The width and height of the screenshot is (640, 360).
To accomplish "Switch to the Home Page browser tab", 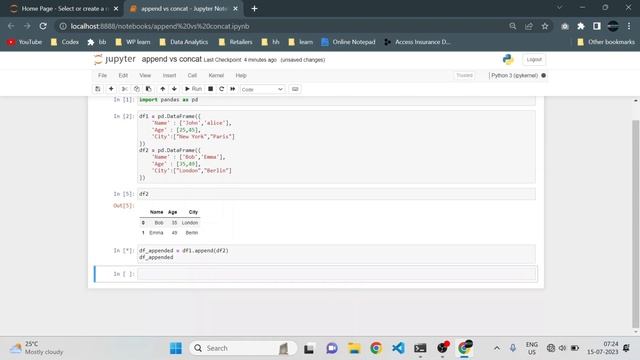I will tap(64, 9).
